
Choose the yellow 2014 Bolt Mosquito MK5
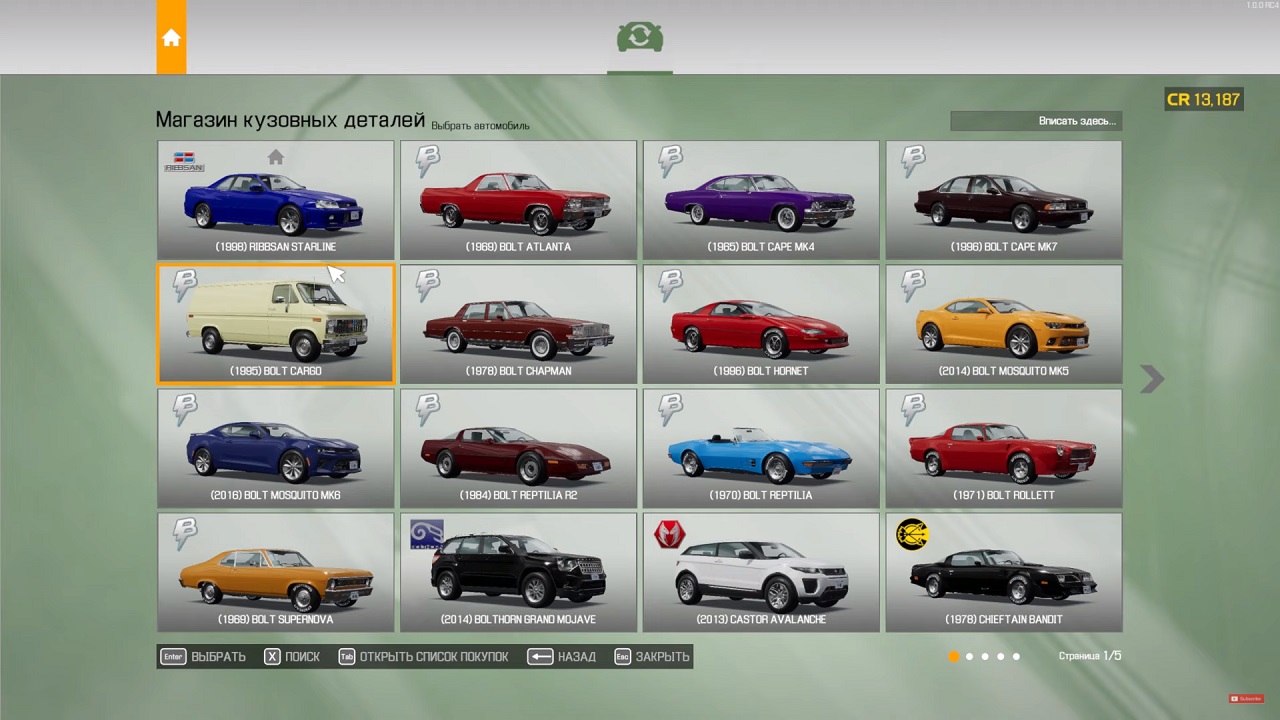click(1003, 324)
